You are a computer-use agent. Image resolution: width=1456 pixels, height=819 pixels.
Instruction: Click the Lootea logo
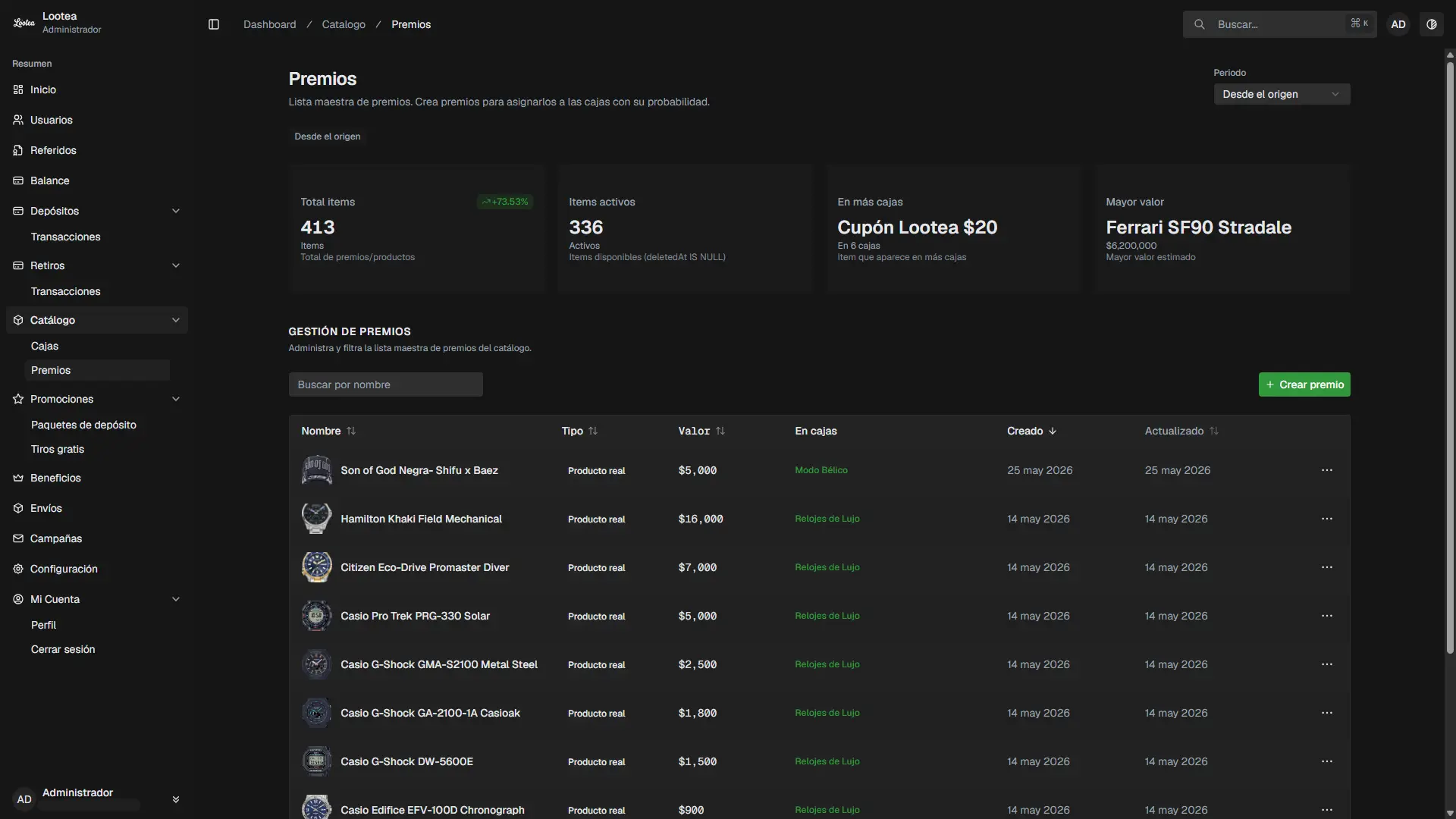24,23
